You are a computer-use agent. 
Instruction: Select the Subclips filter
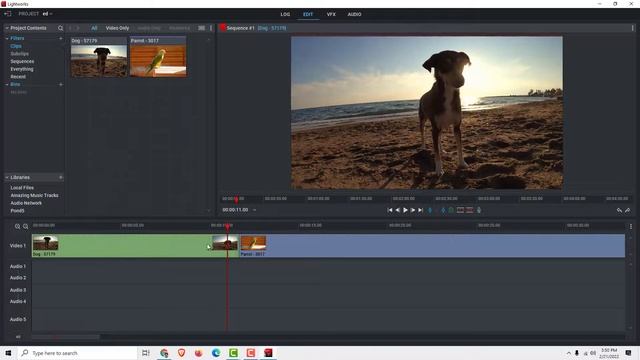coord(20,54)
